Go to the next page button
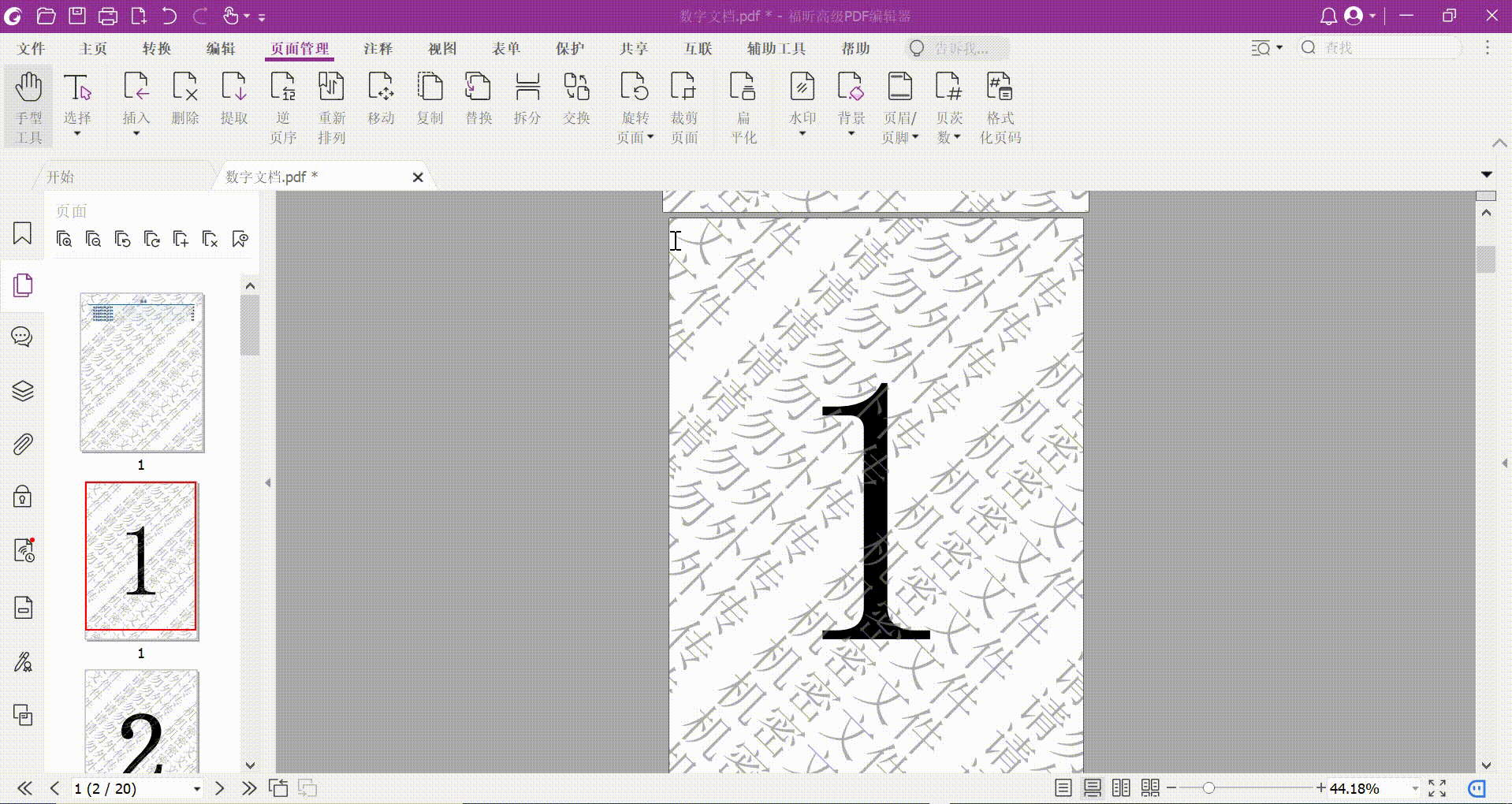1512x804 pixels. (220, 788)
